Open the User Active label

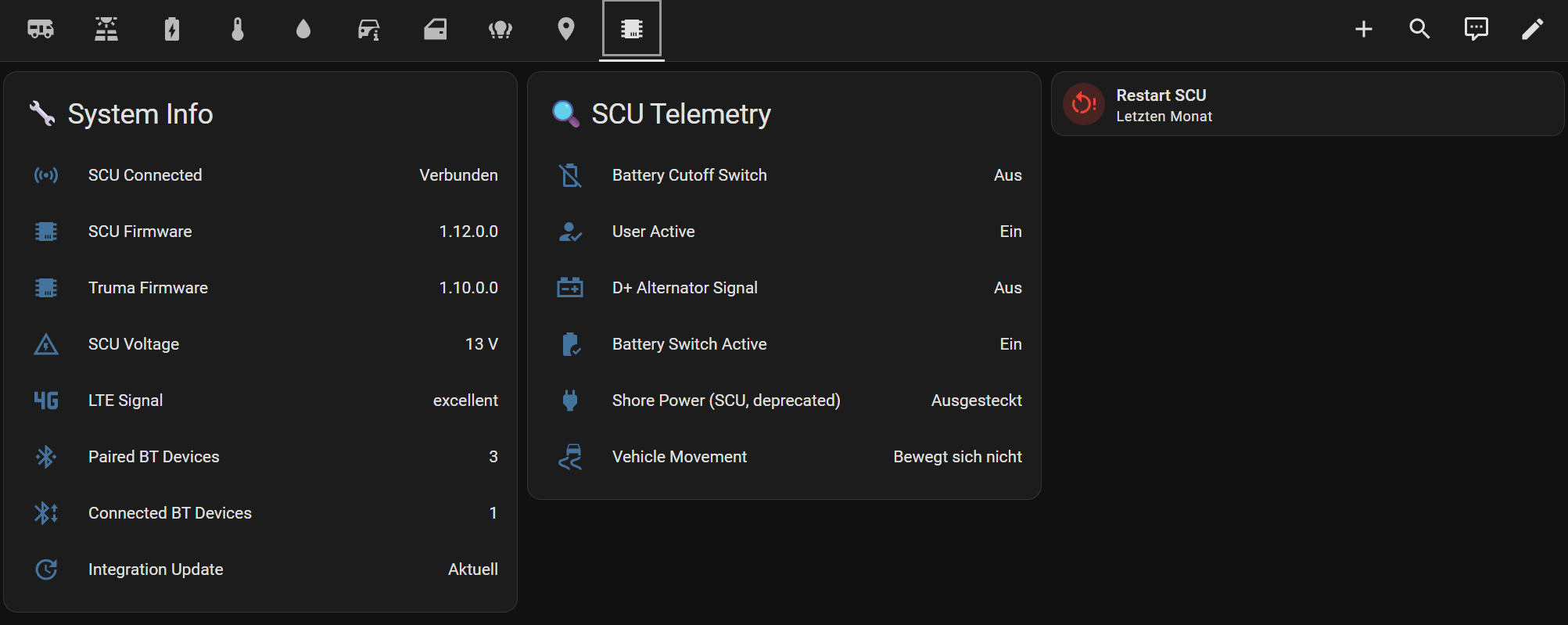654,232
